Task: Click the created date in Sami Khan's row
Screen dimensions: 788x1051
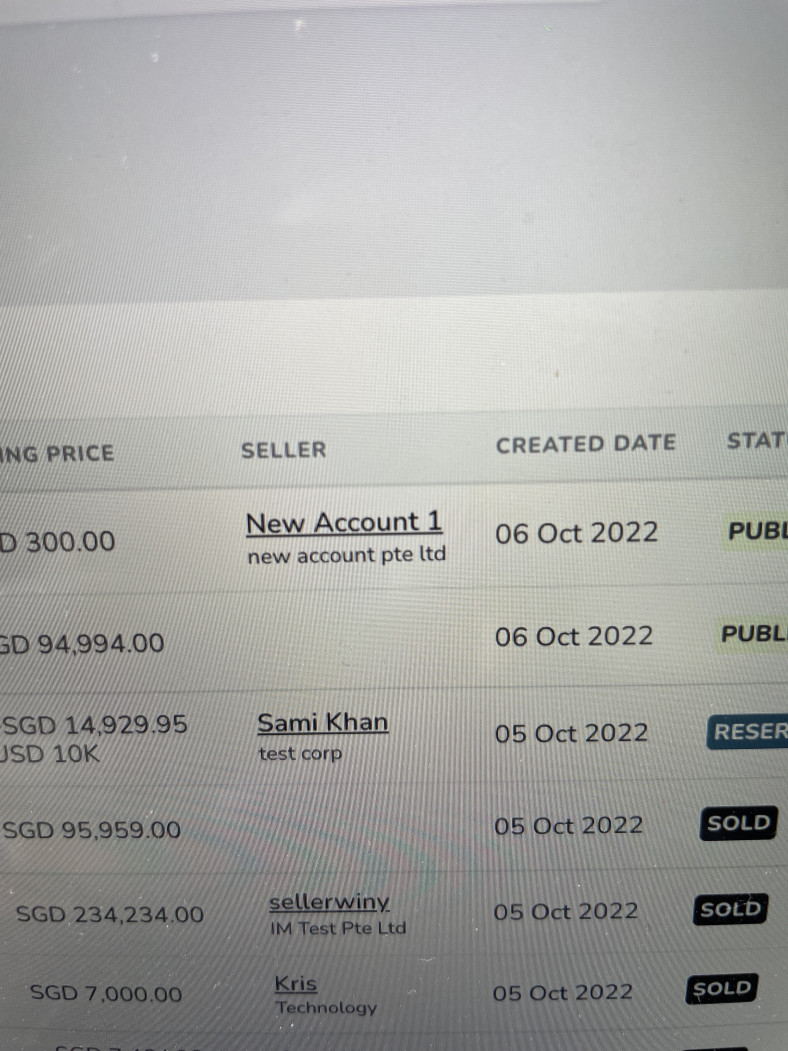Action: (x=571, y=733)
